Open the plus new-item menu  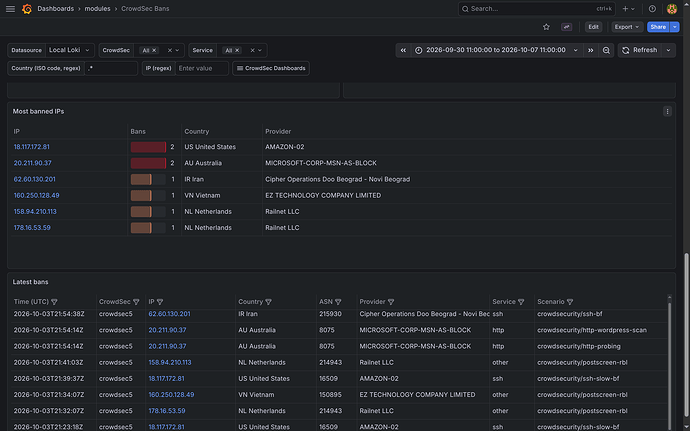[628, 9]
